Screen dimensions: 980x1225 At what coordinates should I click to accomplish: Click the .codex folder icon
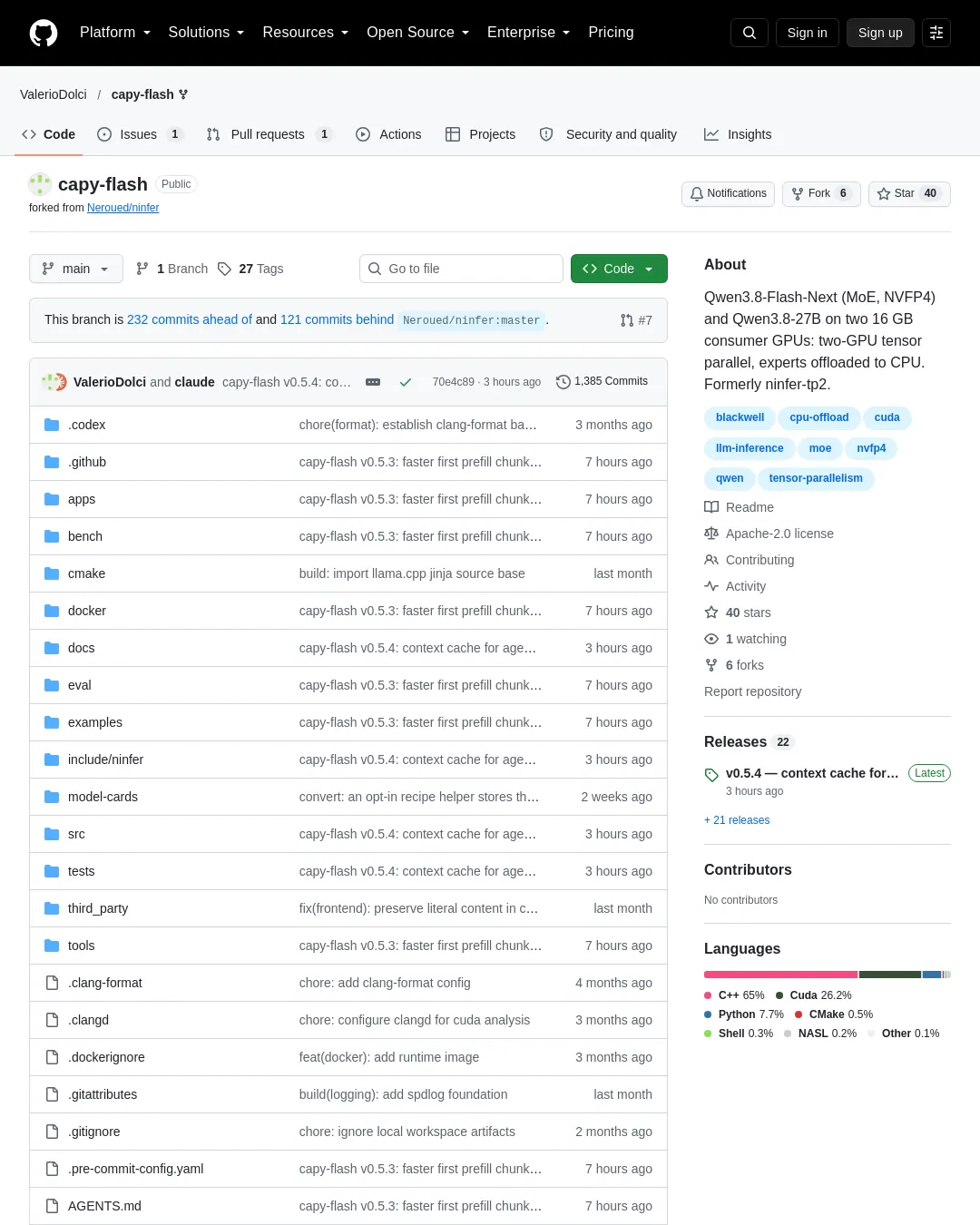52,425
